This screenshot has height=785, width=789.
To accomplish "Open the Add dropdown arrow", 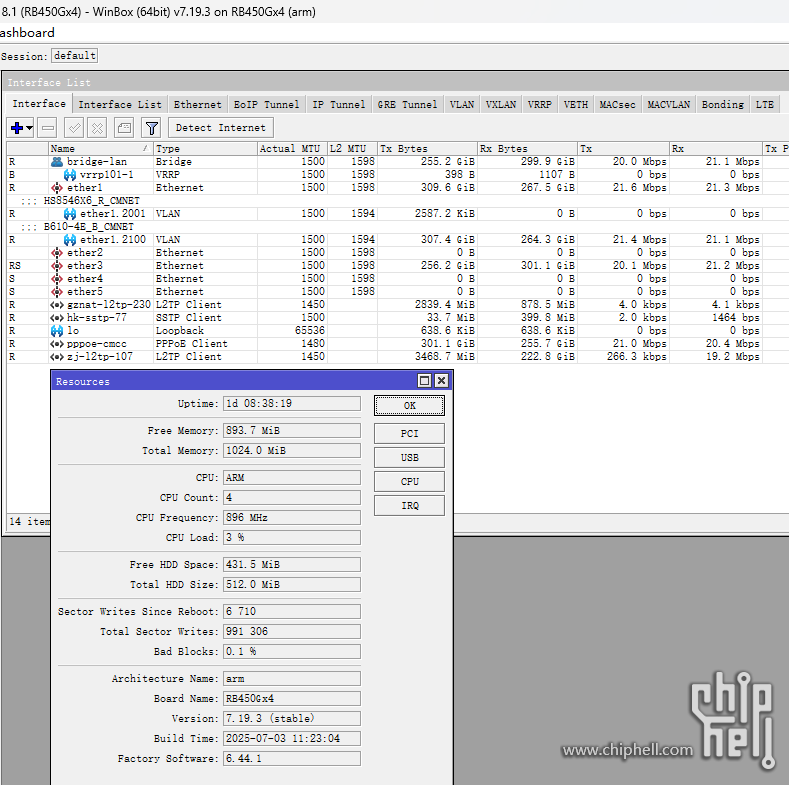I will [x=29, y=128].
